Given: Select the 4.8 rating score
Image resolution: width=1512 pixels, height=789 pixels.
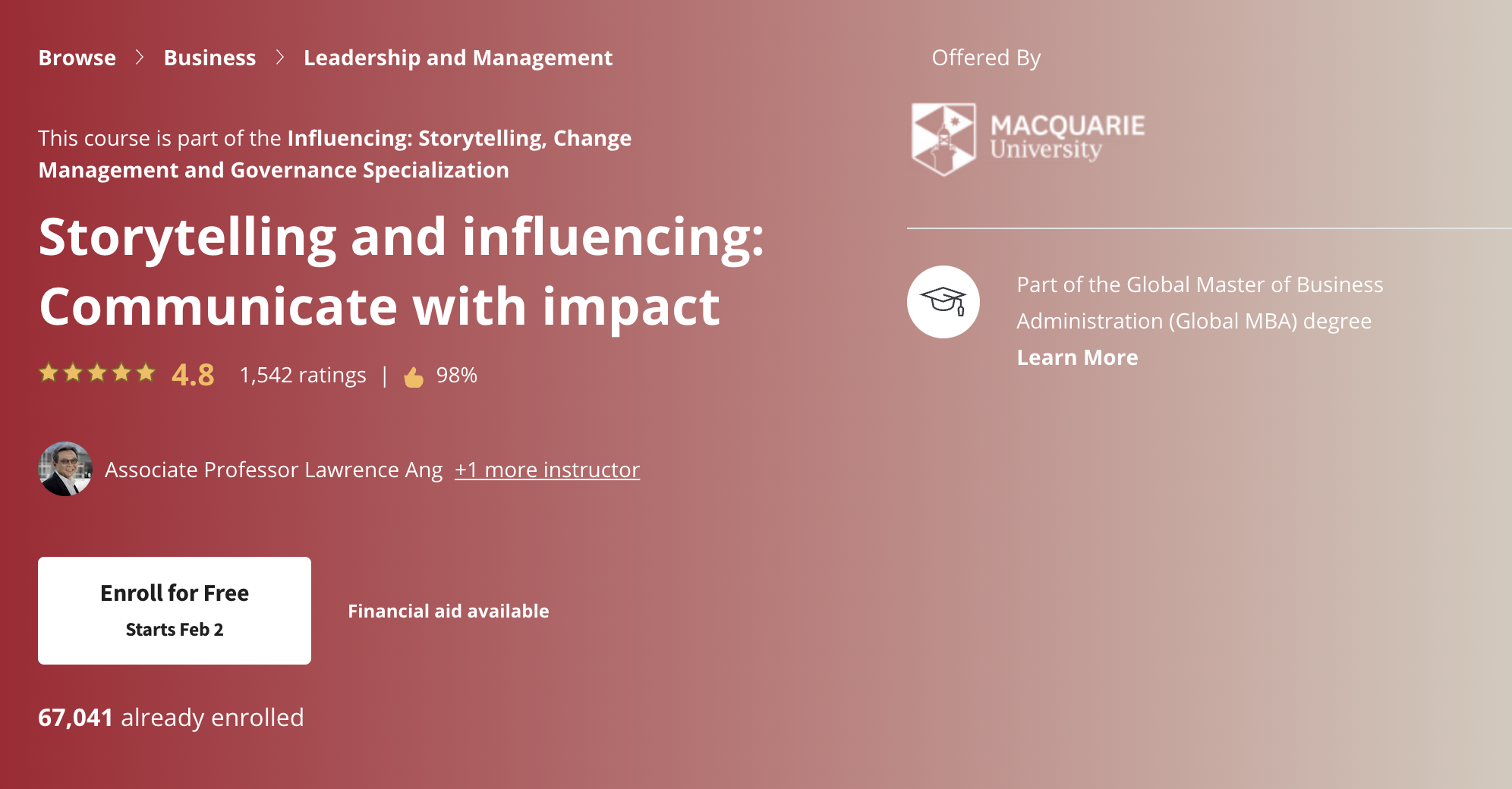Looking at the screenshot, I should pos(191,372).
